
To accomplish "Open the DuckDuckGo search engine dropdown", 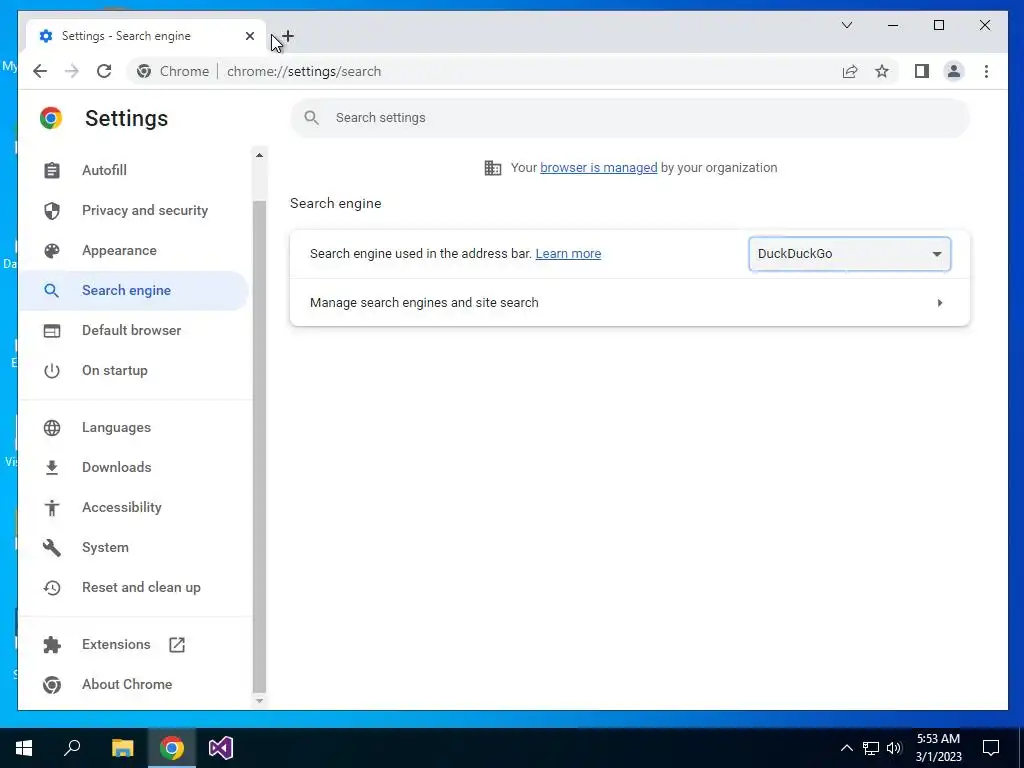I will [850, 254].
